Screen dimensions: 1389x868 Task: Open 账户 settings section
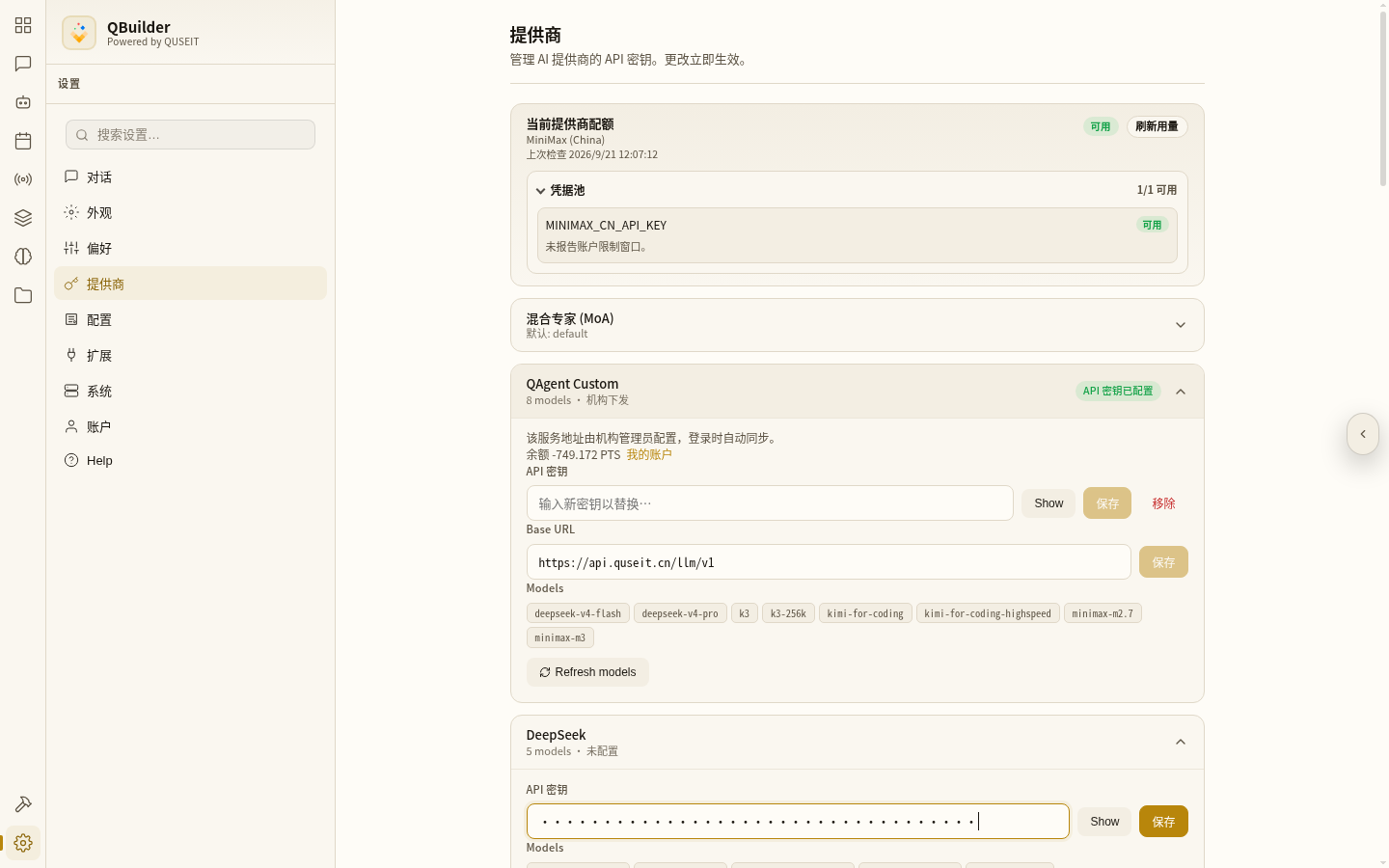coord(190,426)
